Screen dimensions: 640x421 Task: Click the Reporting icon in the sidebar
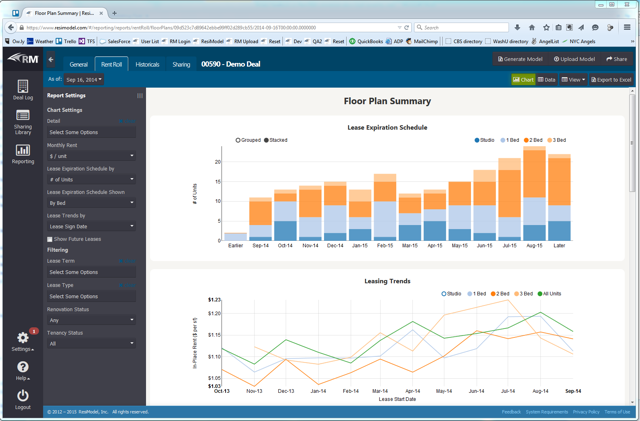tap(22, 152)
